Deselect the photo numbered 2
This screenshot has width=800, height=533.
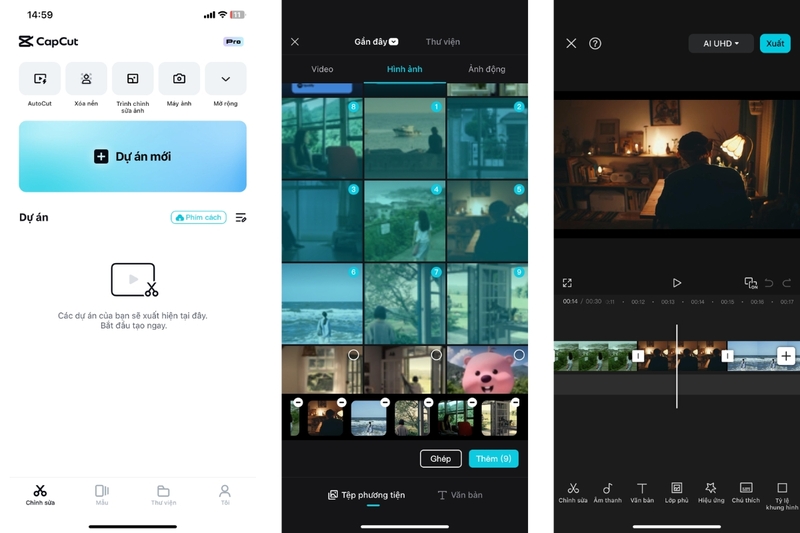click(519, 107)
